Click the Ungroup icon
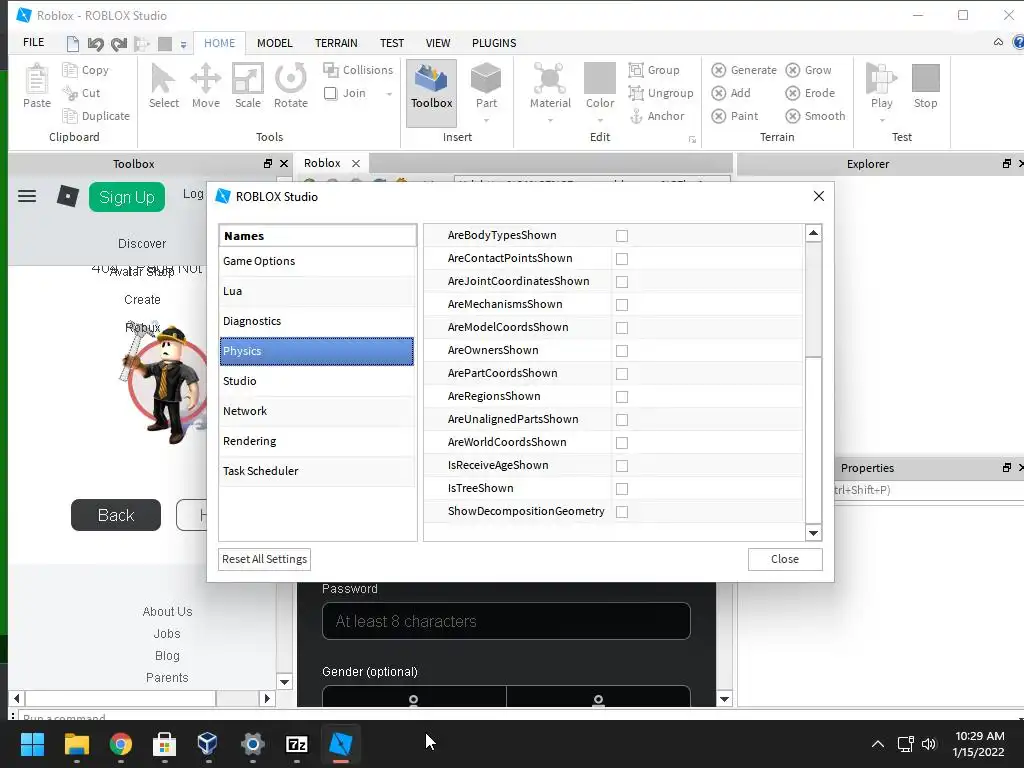The height and width of the screenshot is (768, 1024). tap(635, 93)
